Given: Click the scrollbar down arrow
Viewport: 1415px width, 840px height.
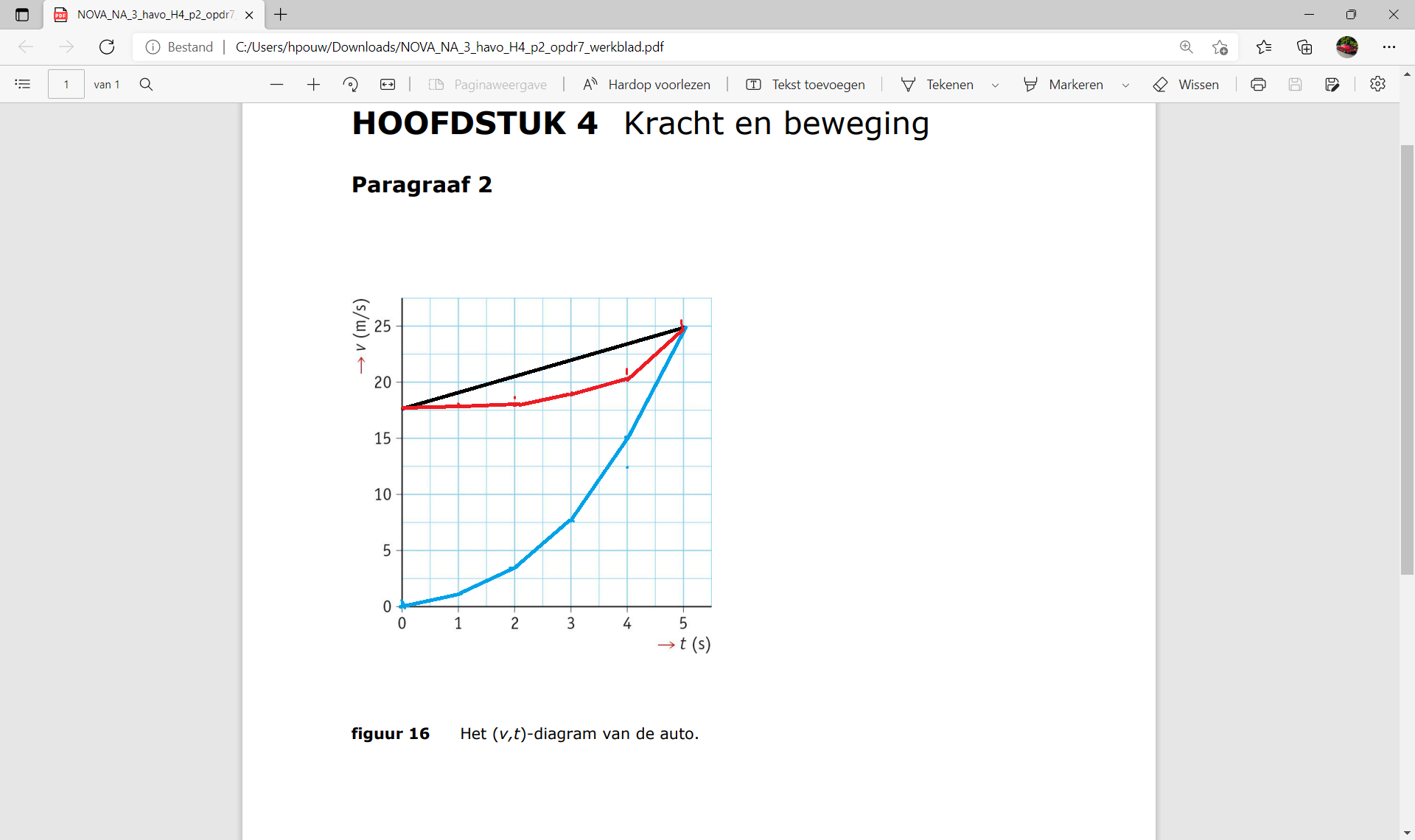Looking at the screenshot, I should coord(1407,833).
